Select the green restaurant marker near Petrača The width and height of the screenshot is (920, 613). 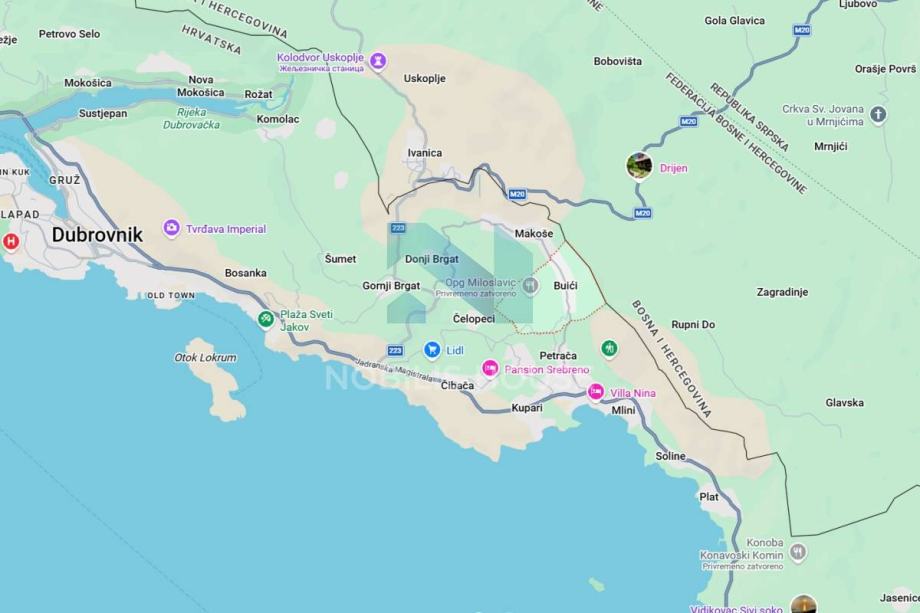click(x=609, y=348)
